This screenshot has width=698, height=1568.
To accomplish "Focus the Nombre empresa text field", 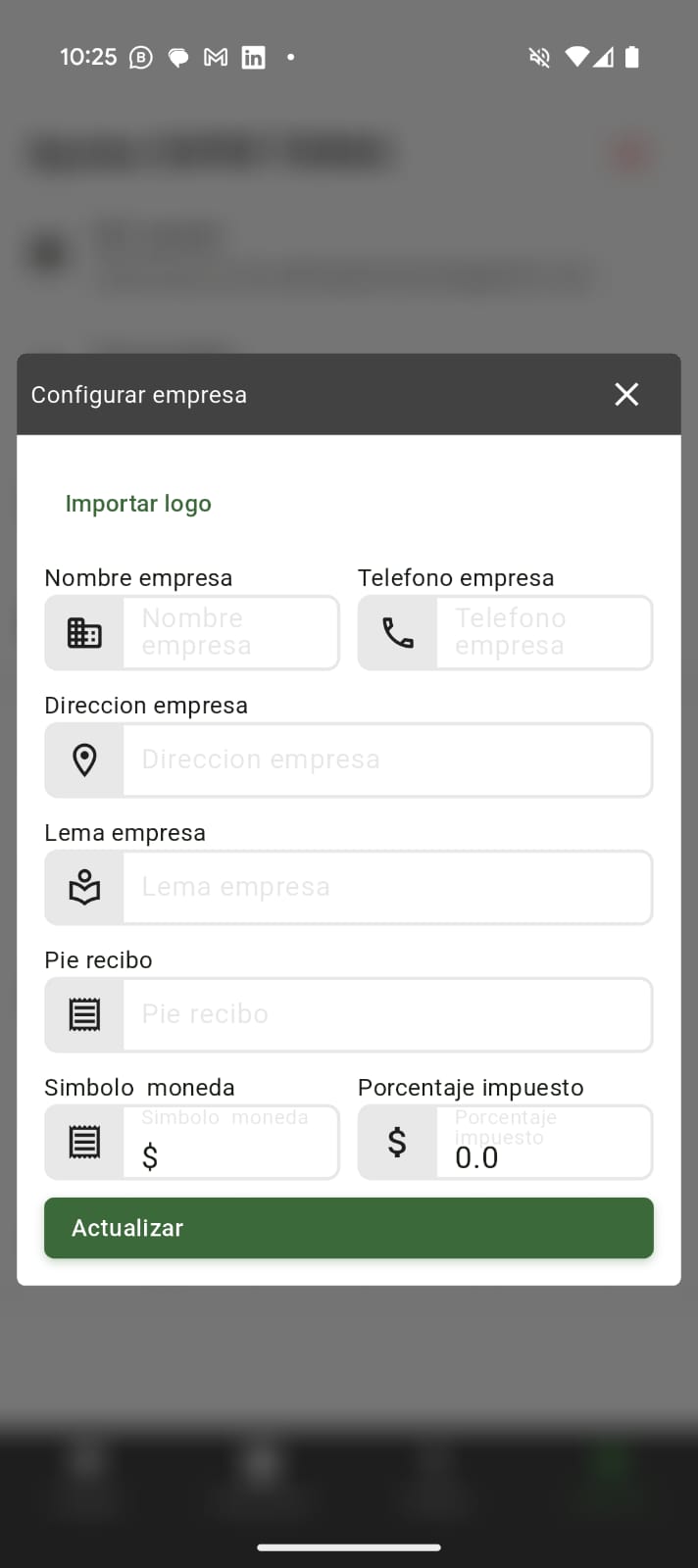I will [230, 633].
